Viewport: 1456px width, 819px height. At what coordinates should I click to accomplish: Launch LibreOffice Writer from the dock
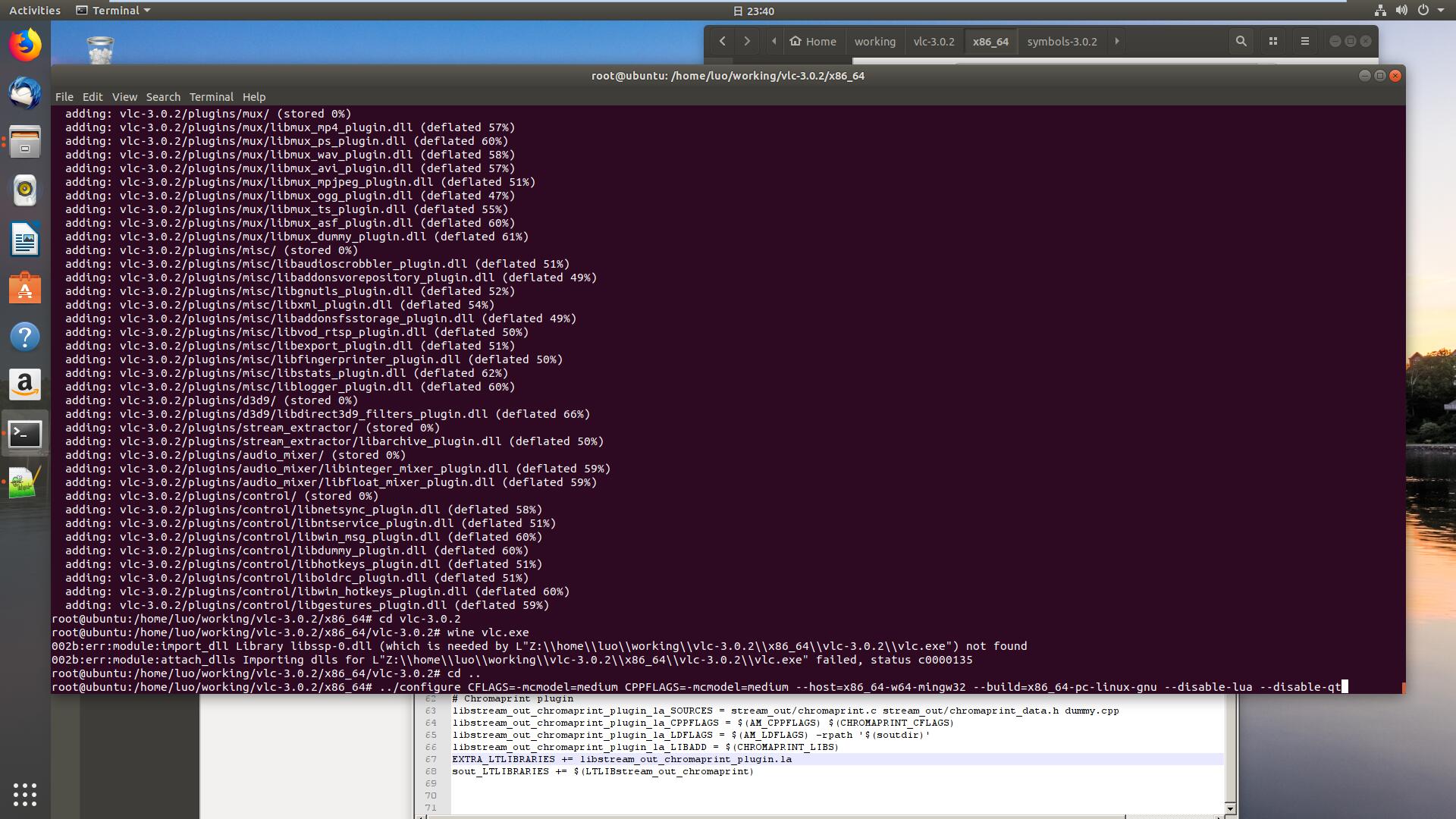[25, 240]
